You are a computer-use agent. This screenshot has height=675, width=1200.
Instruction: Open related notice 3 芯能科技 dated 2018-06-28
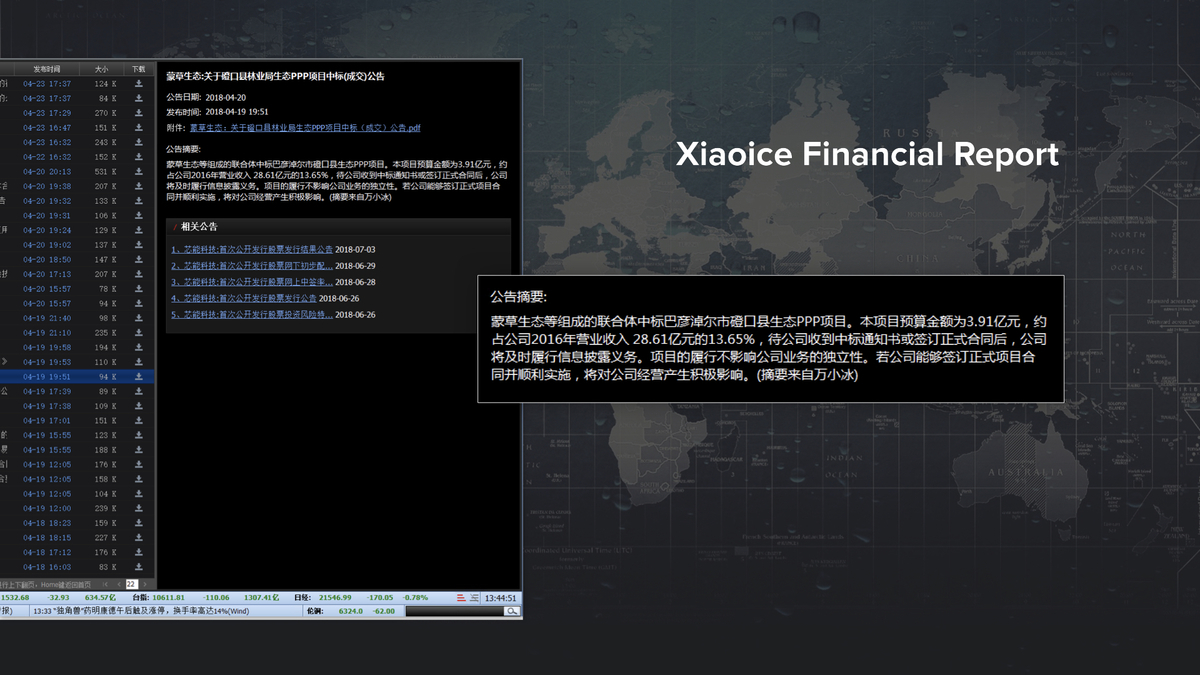(x=252, y=282)
